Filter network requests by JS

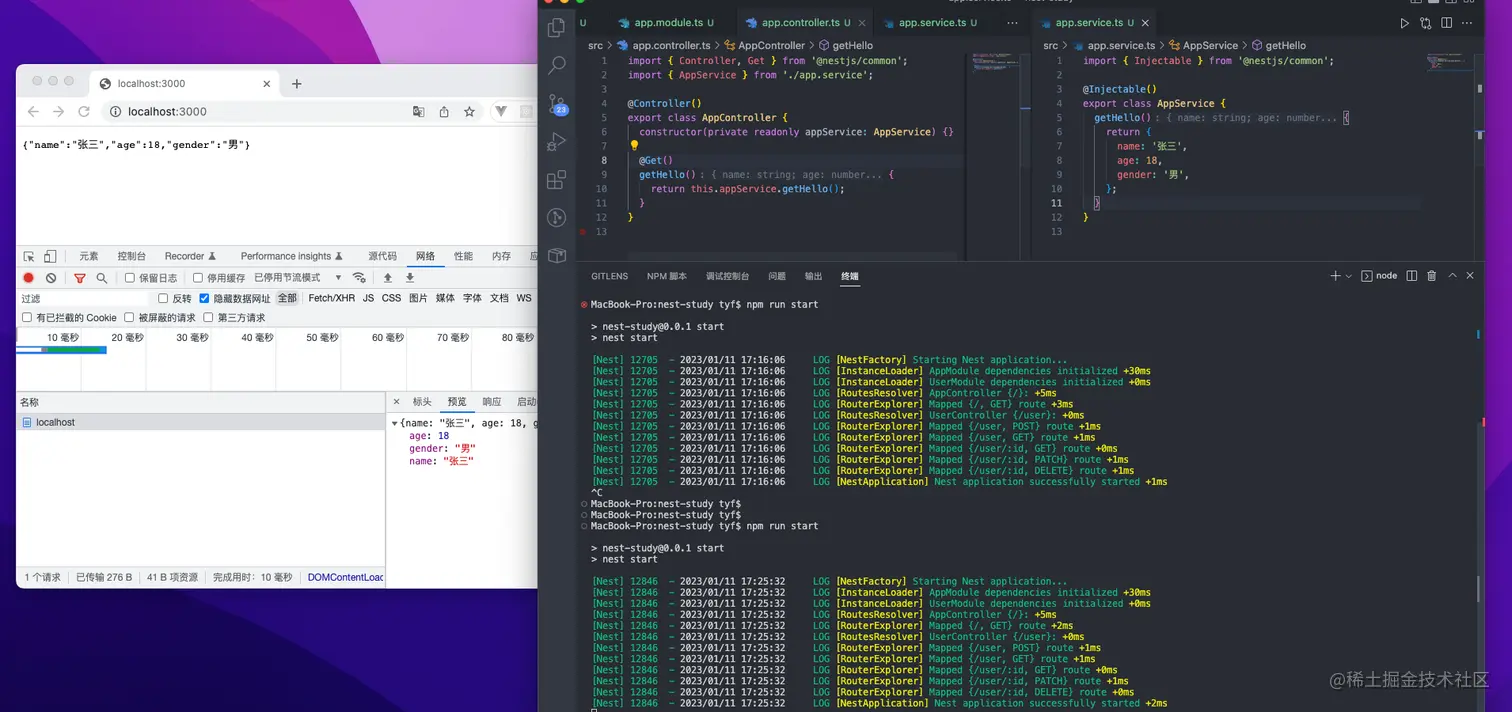(368, 298)
